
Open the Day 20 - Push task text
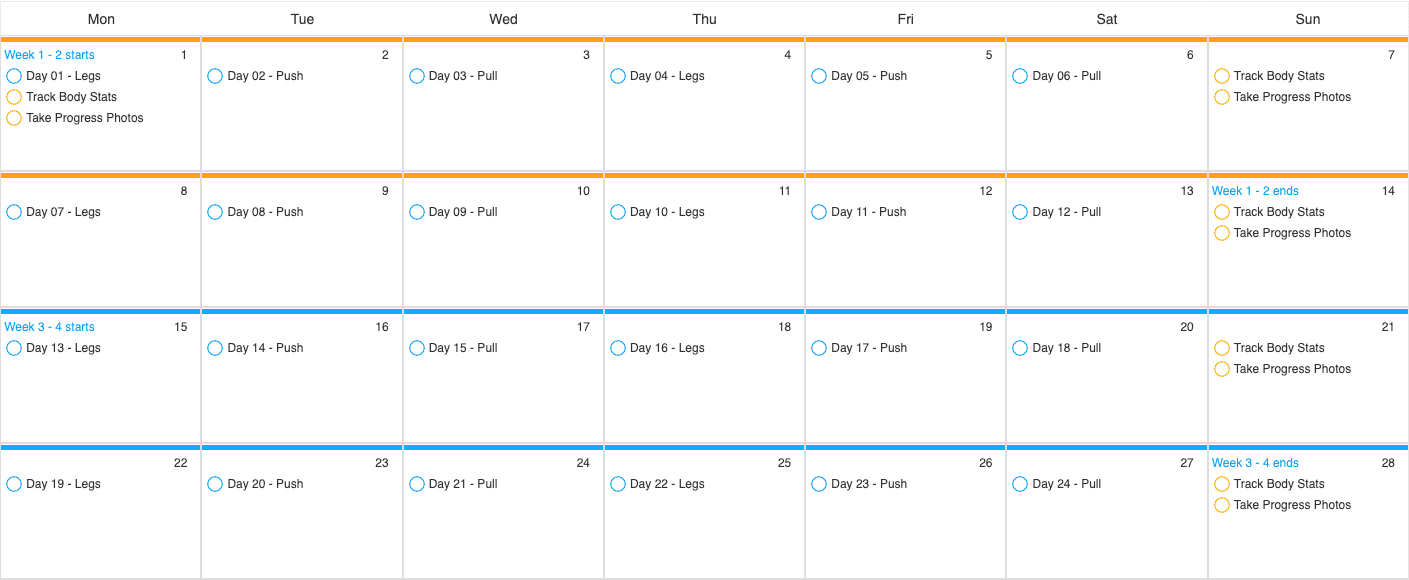pos(265,484)
